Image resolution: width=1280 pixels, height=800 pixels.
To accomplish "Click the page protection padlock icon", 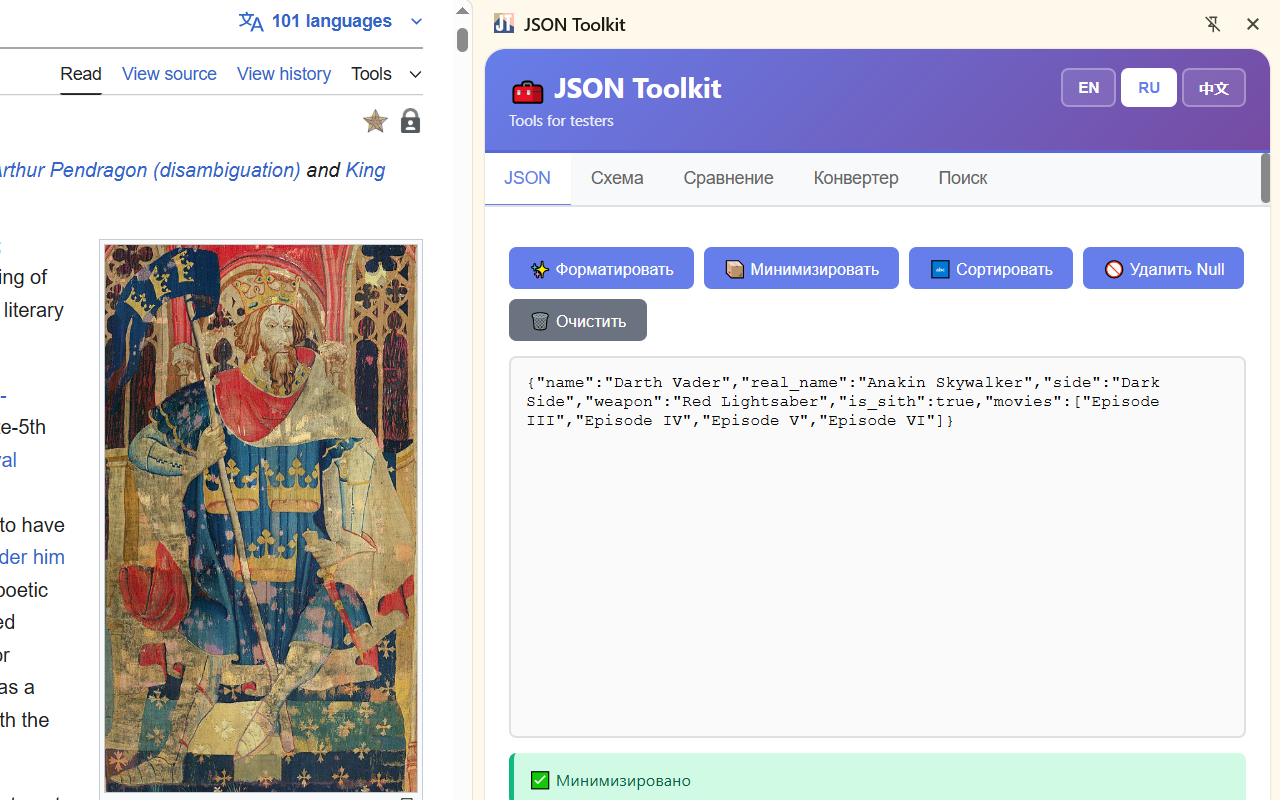I will 410,122.
